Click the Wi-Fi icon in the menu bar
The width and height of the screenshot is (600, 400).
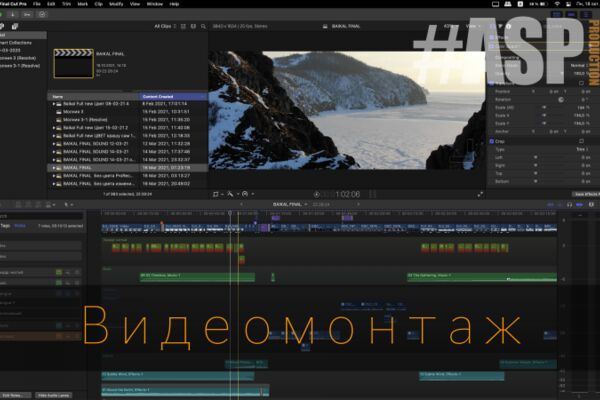click(557, 4)
